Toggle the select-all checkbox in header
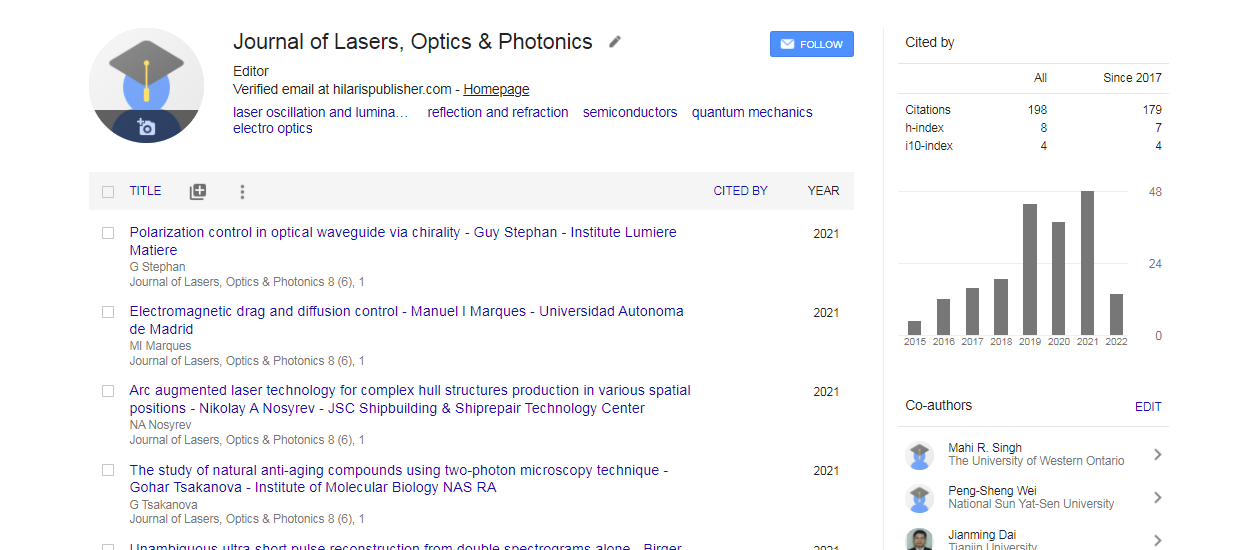This screenshot has height=550, width=1257. (108, 191)
